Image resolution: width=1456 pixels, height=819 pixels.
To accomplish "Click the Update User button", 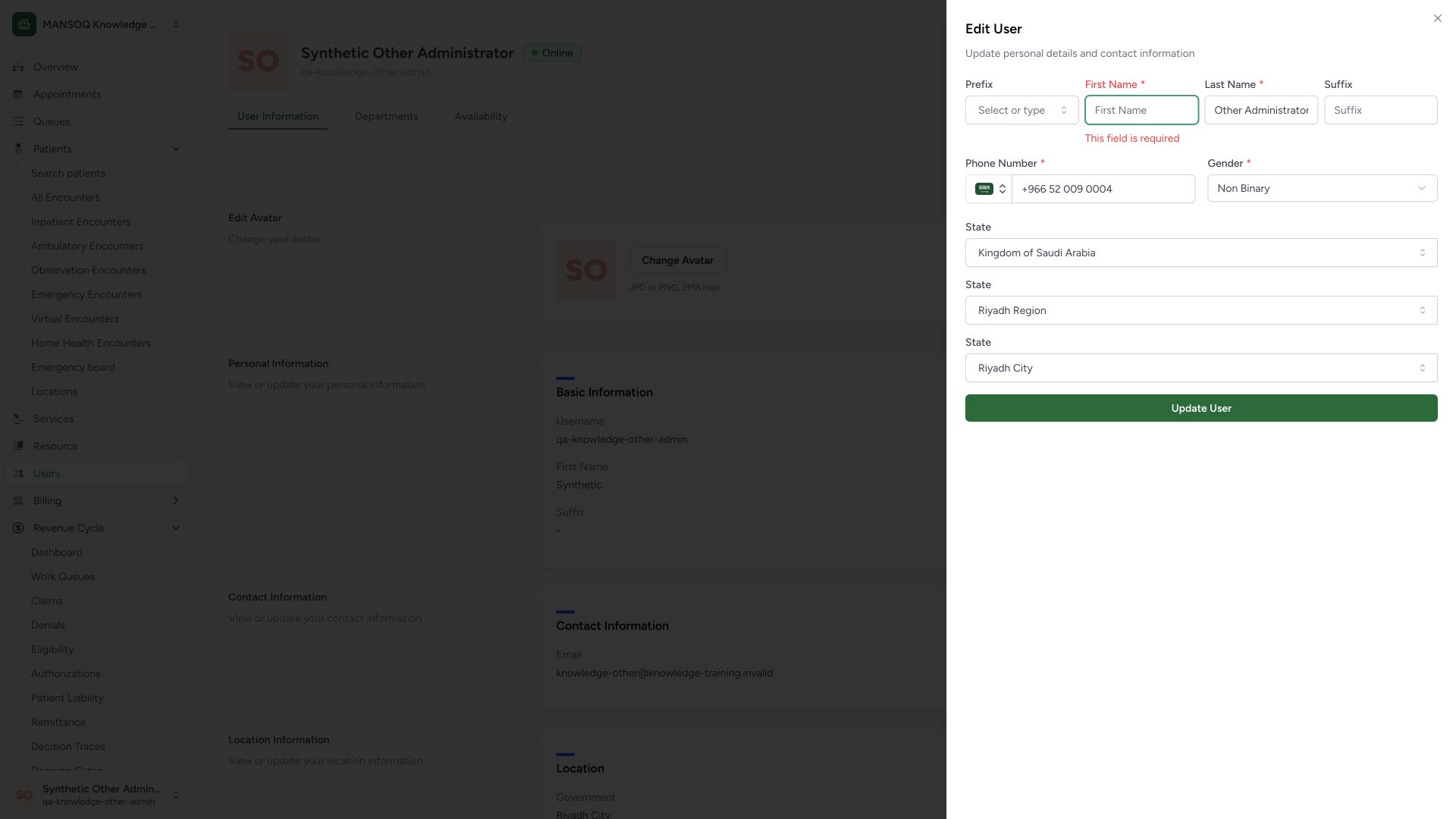I will tap(1201, 408).
